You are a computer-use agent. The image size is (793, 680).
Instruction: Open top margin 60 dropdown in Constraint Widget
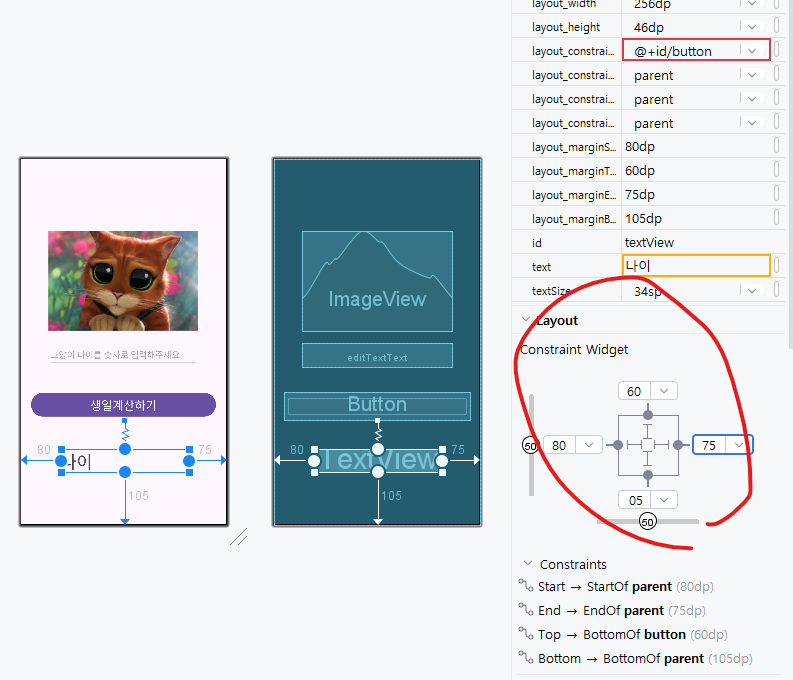point(664,391)
